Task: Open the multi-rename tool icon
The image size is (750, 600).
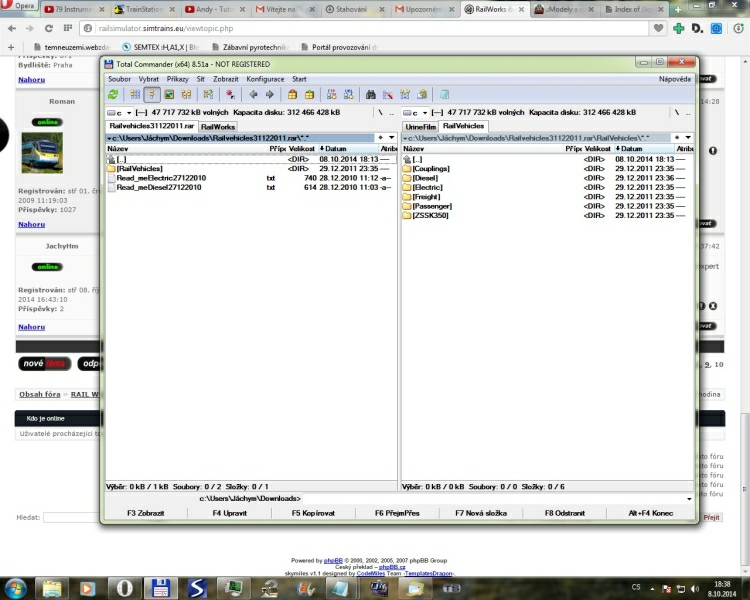Action: 388,95
